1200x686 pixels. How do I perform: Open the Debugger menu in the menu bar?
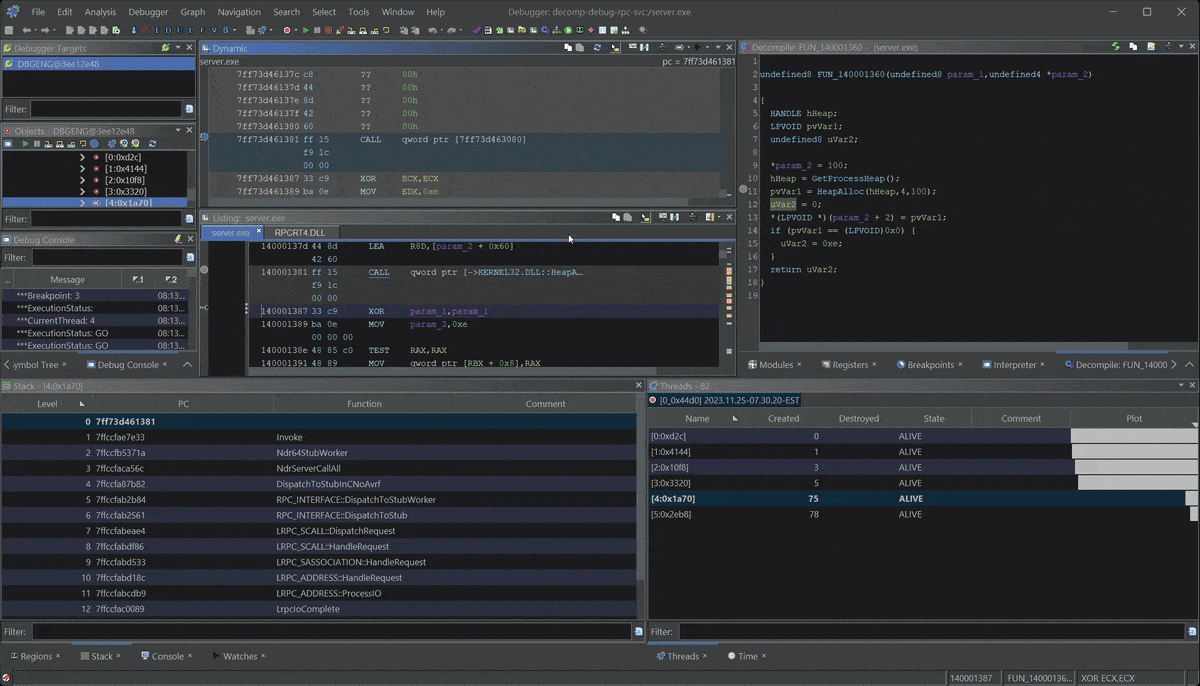148,12
